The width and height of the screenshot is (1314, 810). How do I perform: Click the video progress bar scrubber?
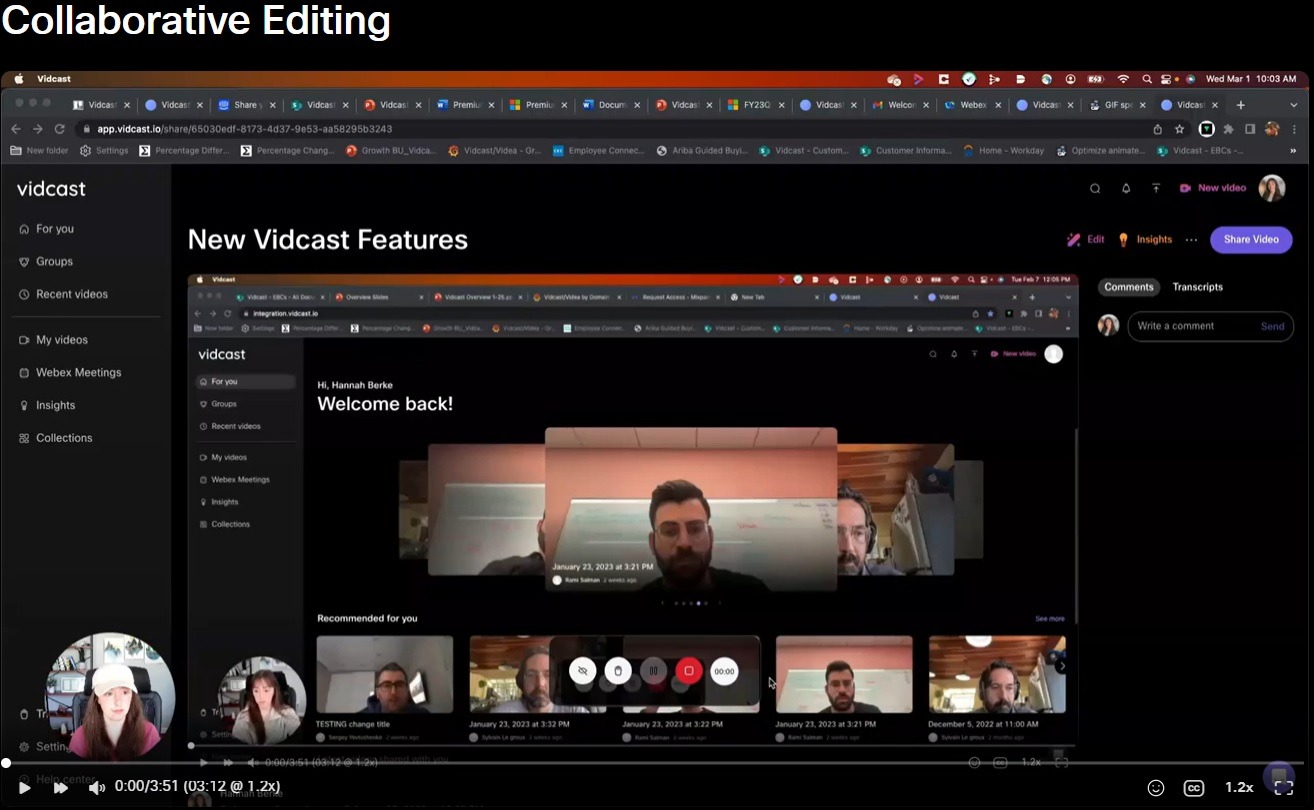tap(6, 763)
